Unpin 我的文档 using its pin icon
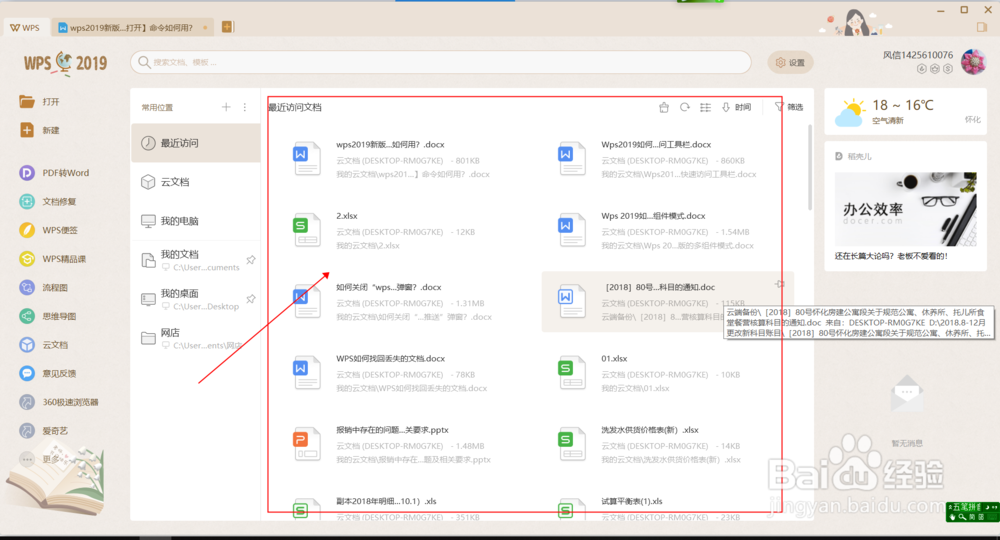1000x540 pixels. (251, 260)
